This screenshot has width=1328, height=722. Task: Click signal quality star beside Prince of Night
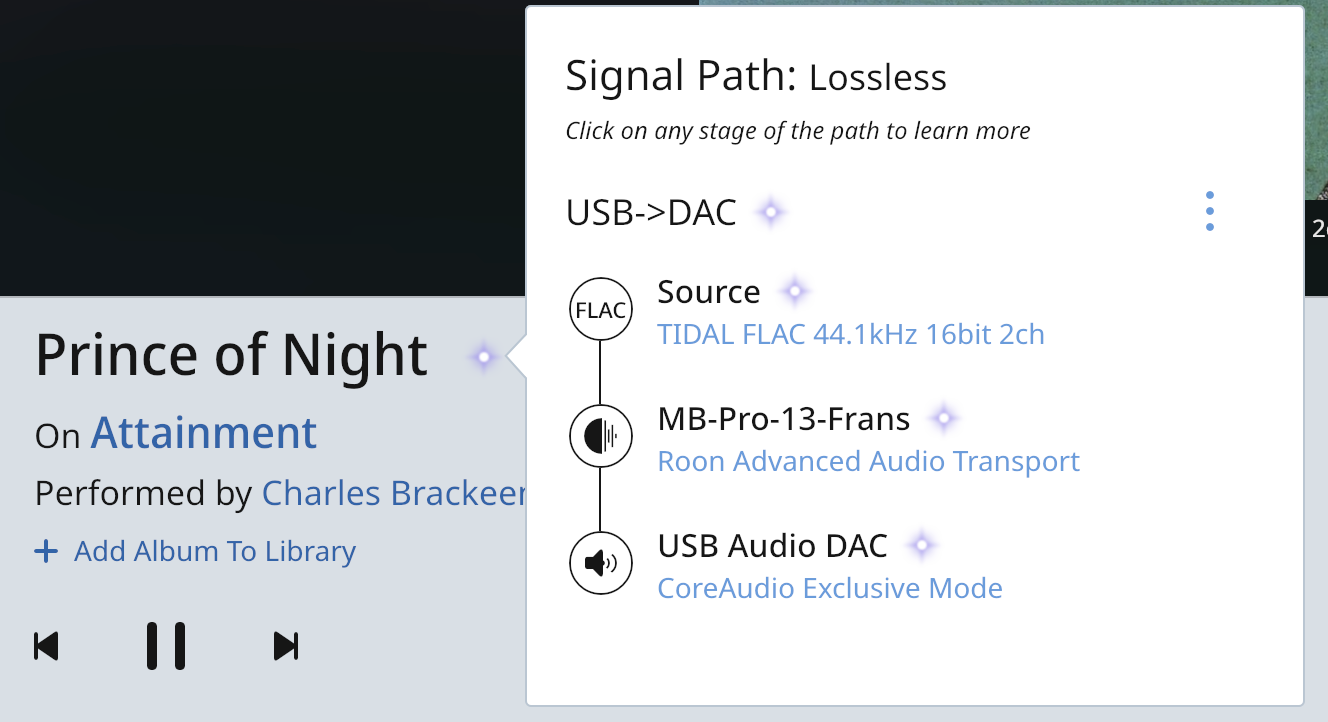[483, 356]
